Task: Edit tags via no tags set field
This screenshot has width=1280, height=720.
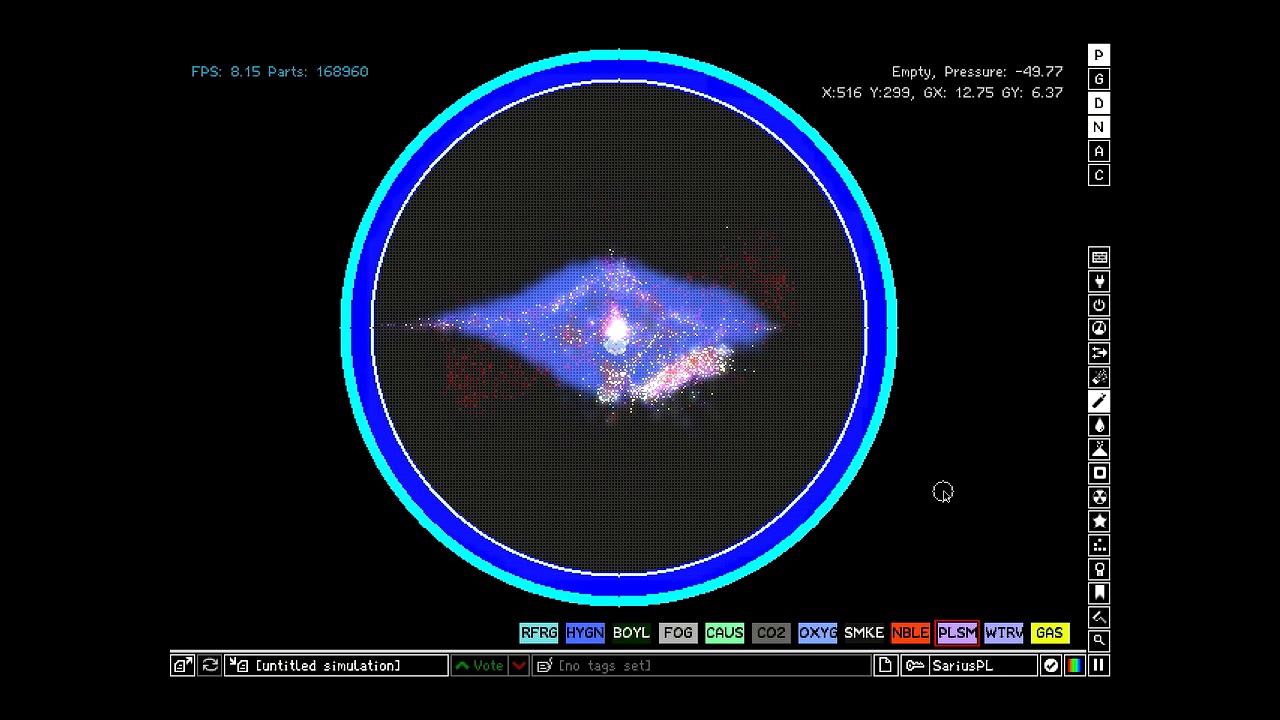Action: coord(703,666)
